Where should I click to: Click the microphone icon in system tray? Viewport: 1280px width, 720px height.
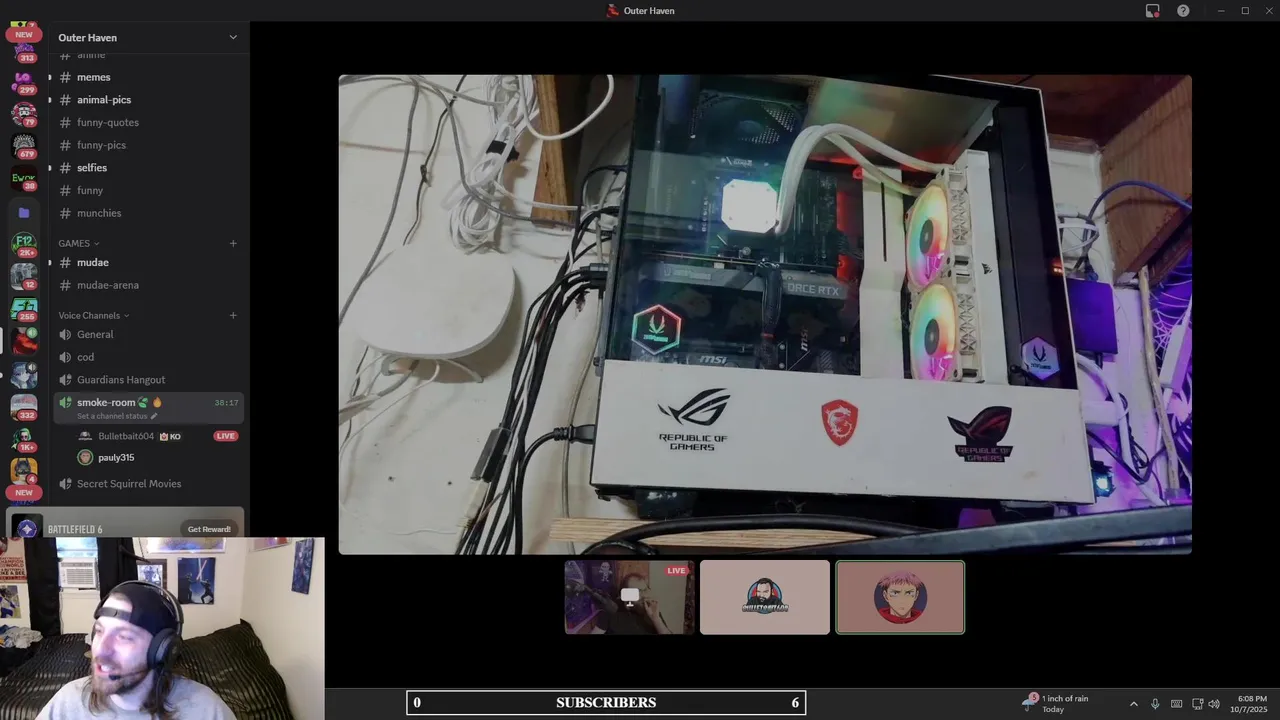tap(1155, 704)
